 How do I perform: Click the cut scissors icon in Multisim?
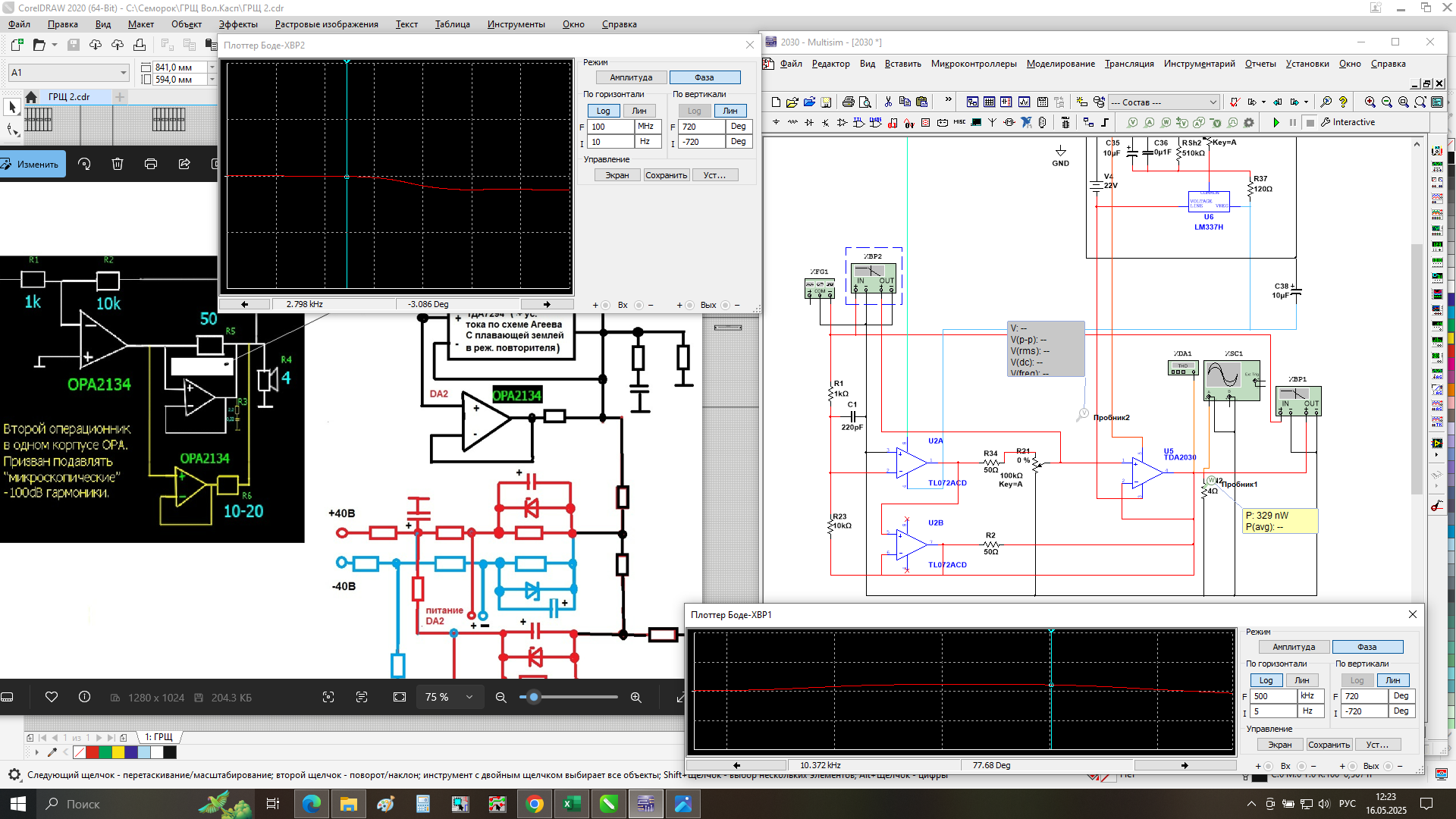click(x=888, y=102)
